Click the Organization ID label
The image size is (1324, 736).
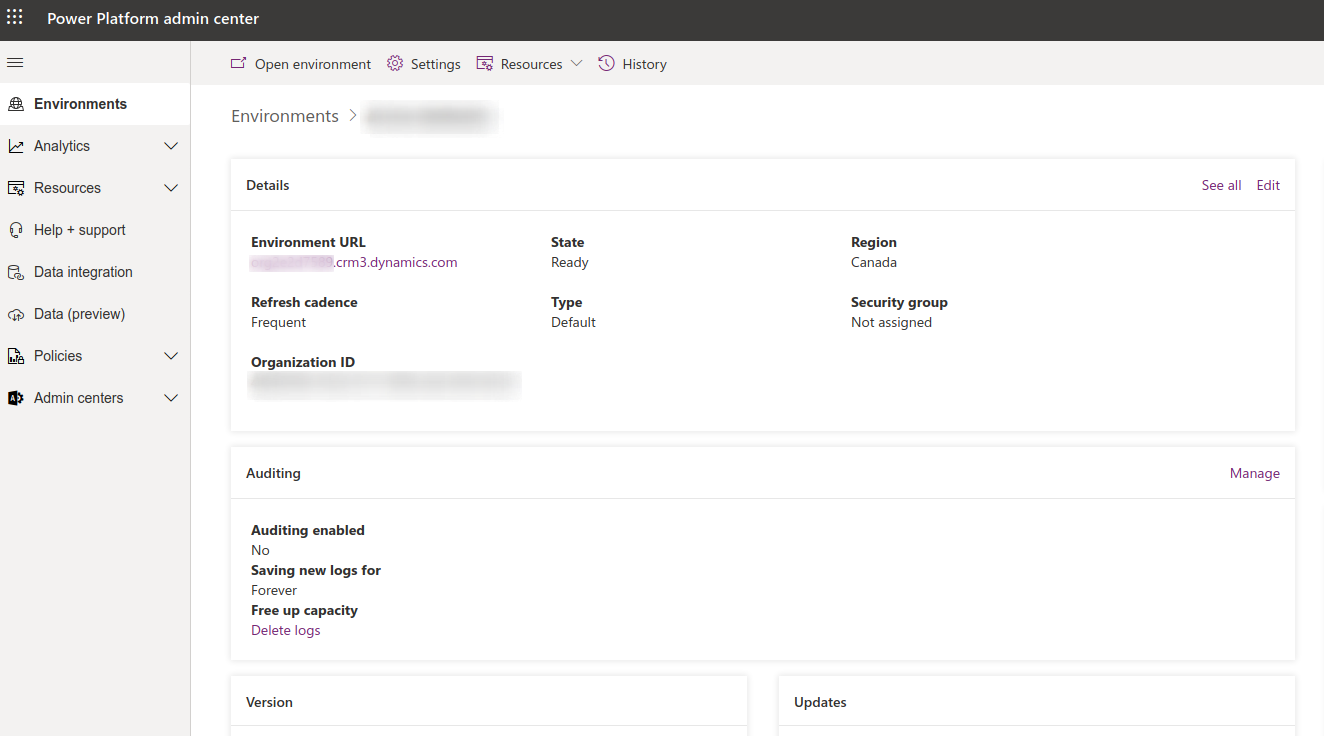(303, 362)
